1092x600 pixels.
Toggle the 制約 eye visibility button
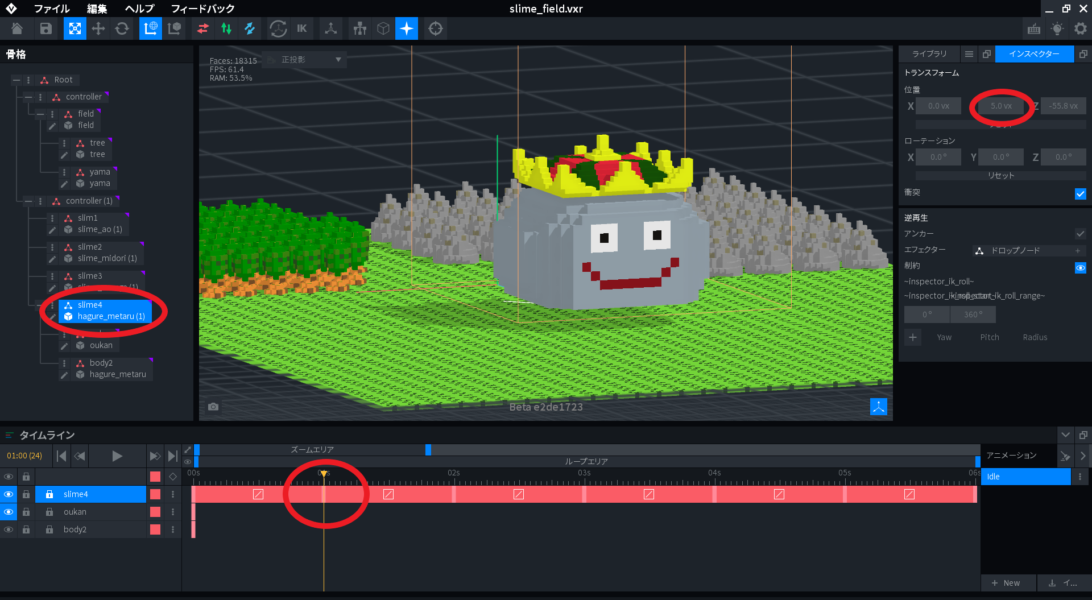pyautogui.click(x=1080, y=267)
